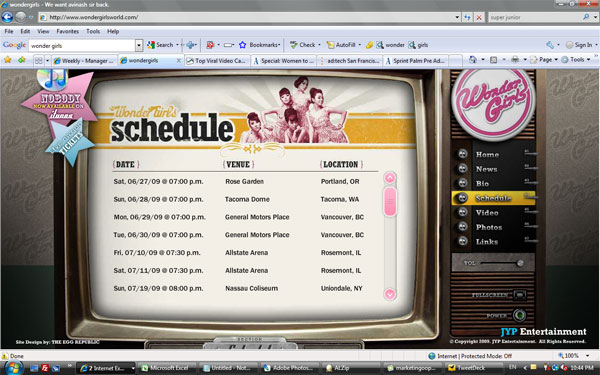The image size is (600, 375).
Task: Click the red Stop loading icon
Action: point(479,17)
